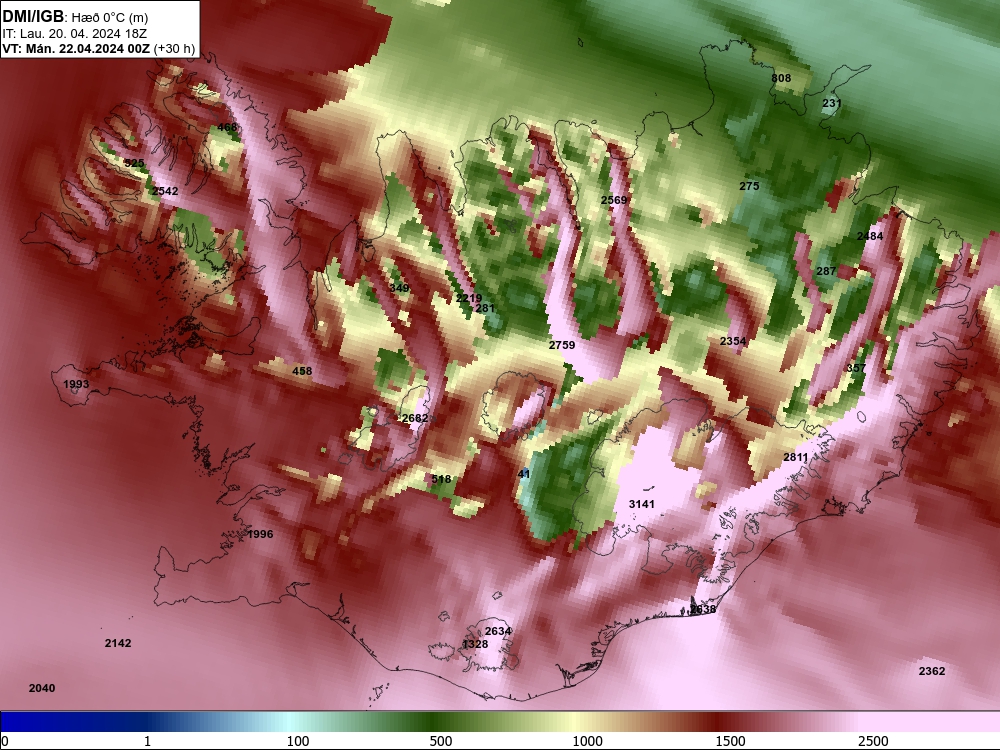Click the map value 1996
The width and height of the screenshot is (1000, 750).
point(260,534)
